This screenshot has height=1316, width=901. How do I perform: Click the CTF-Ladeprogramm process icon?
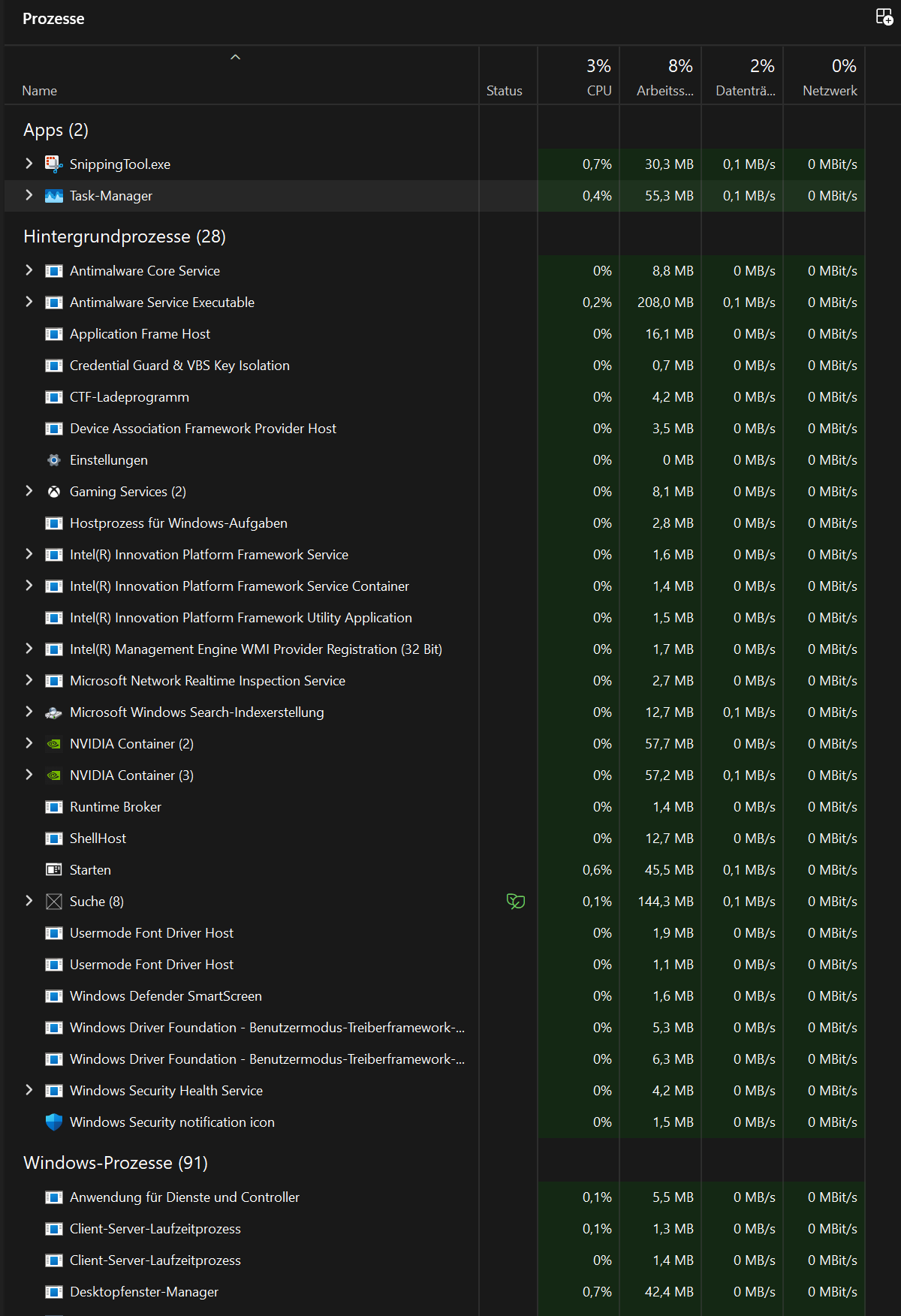pos(53,397)
